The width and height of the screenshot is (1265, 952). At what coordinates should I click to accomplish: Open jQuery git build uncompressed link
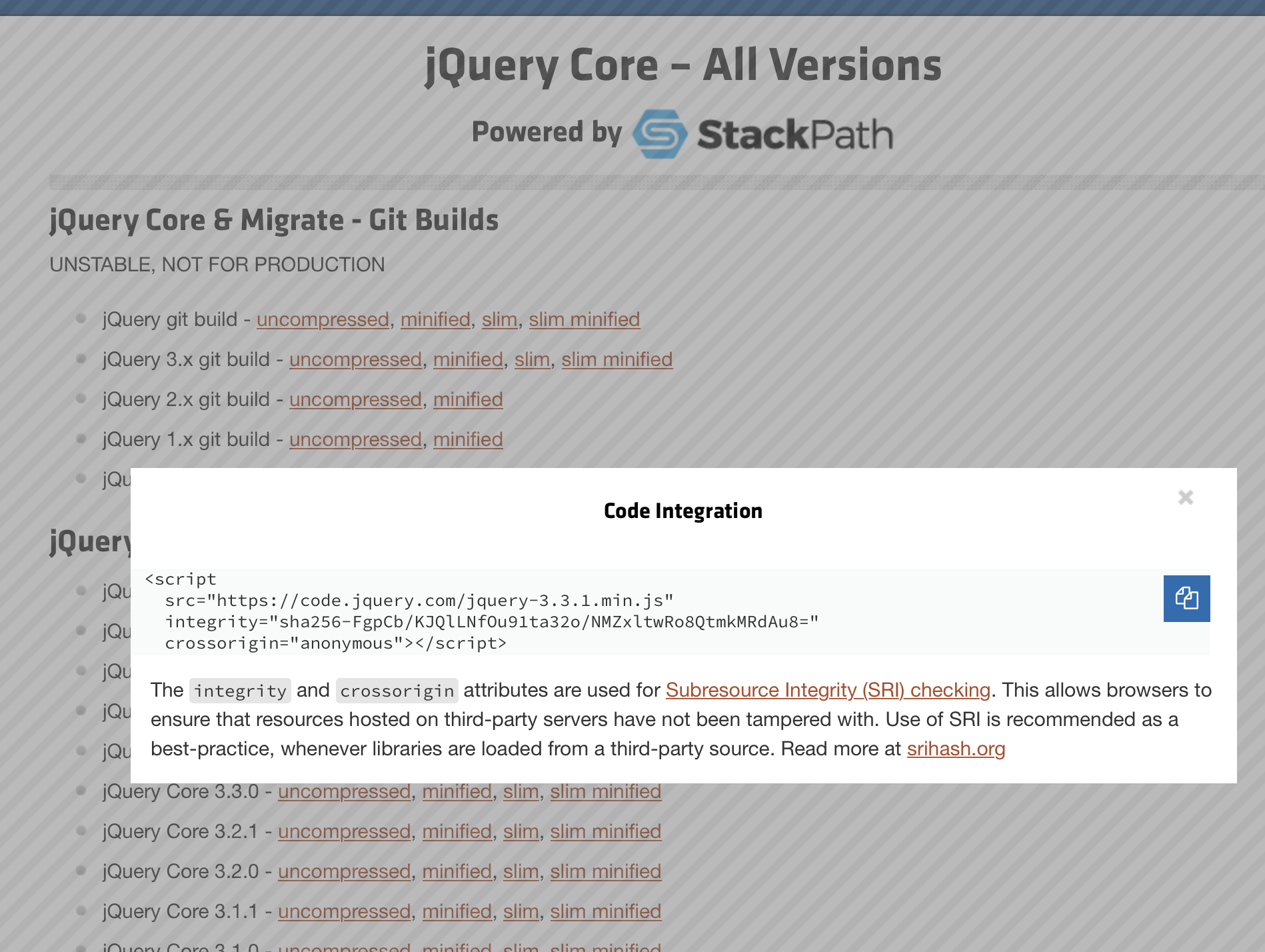pos(323,319)
